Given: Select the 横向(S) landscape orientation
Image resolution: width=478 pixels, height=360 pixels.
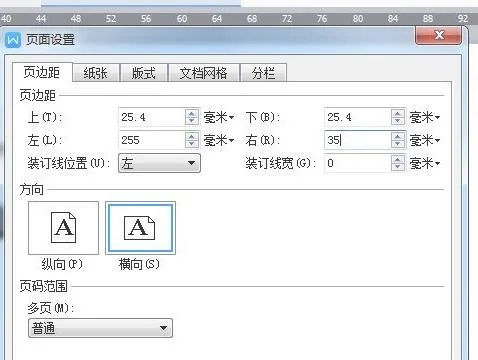Looking at the screenshot, I should [140, 228].
